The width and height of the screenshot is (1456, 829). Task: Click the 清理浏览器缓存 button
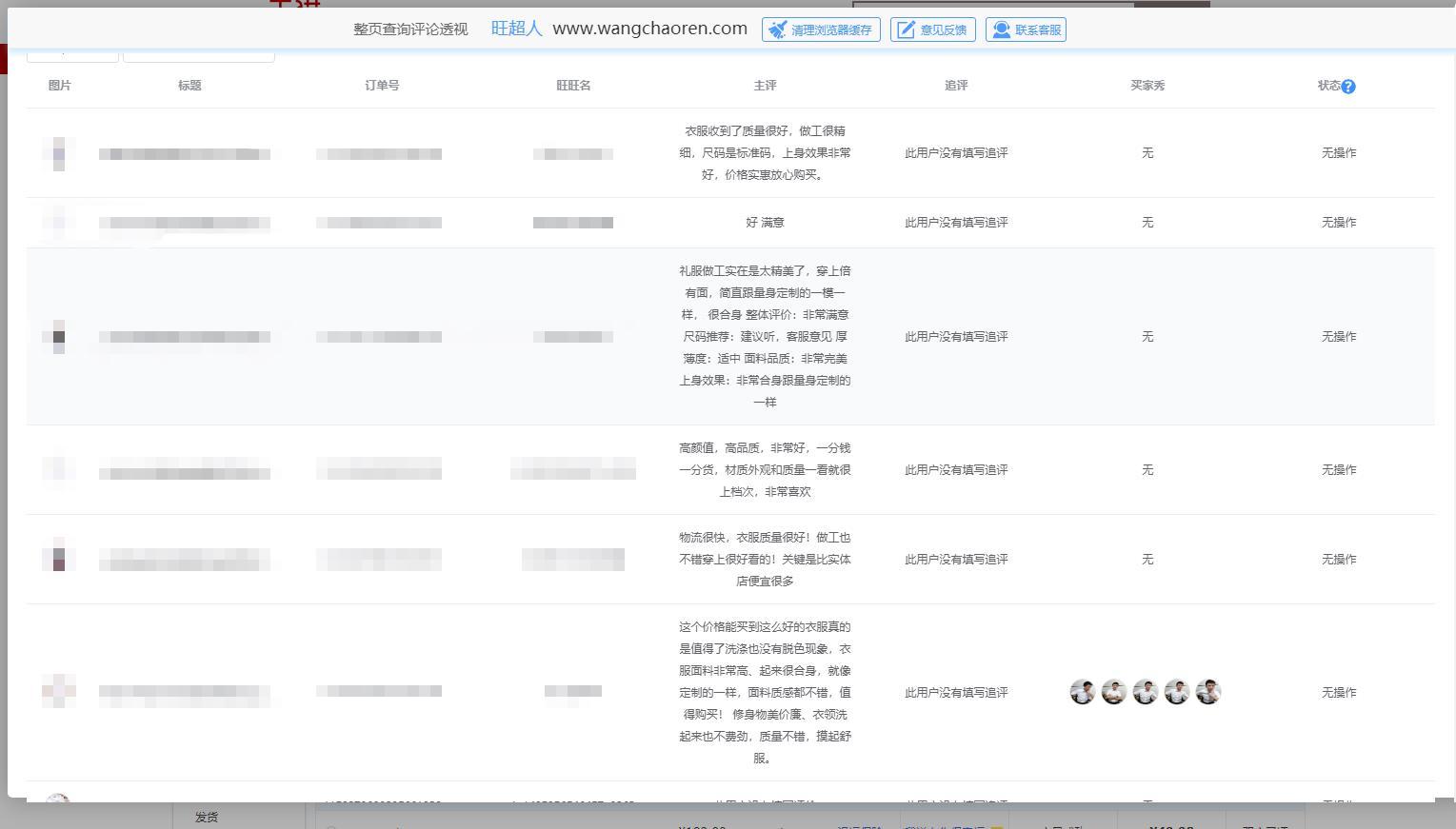(x=821, y=30)
